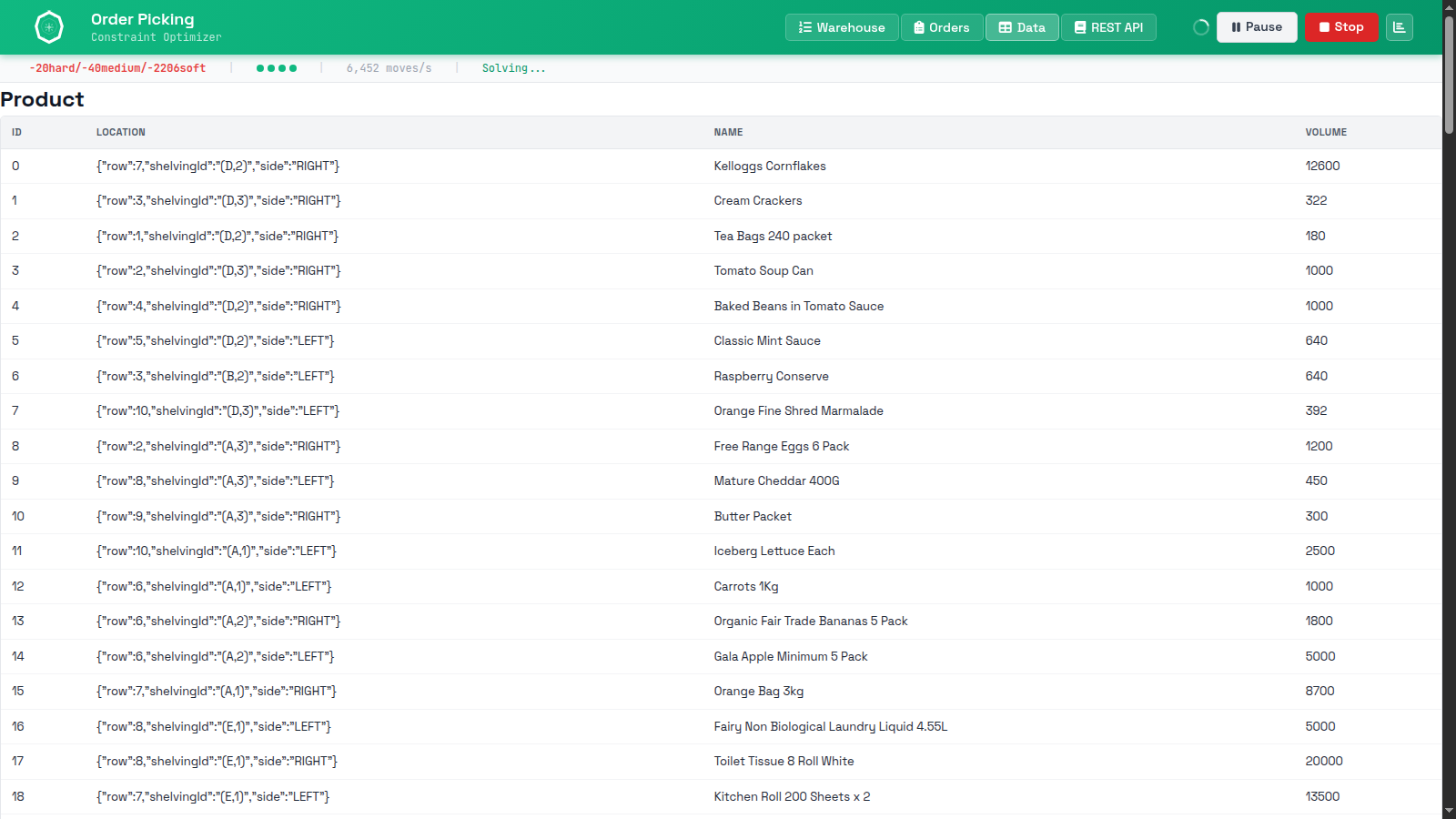Click the Solving... status text

coord(513,68)
